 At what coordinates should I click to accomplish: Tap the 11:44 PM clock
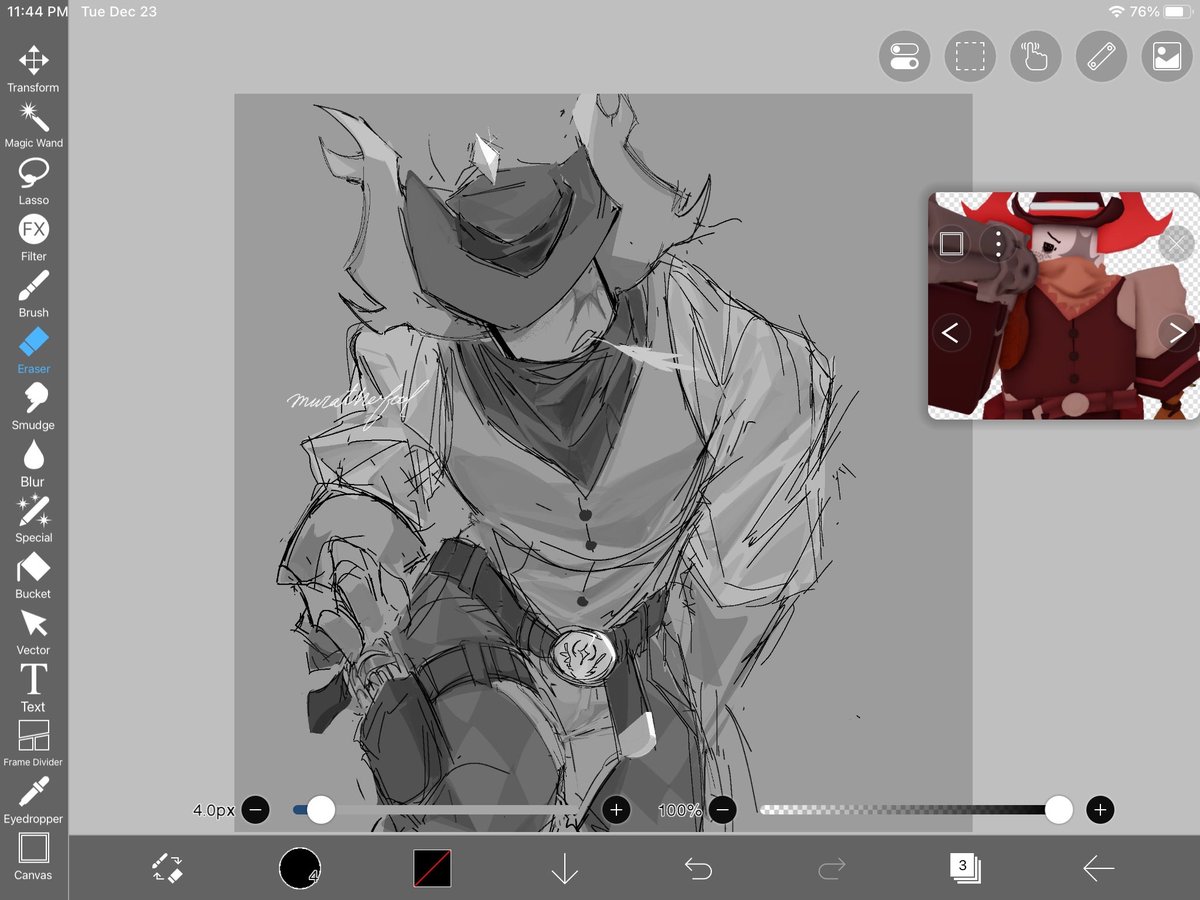tap(38, 12)
